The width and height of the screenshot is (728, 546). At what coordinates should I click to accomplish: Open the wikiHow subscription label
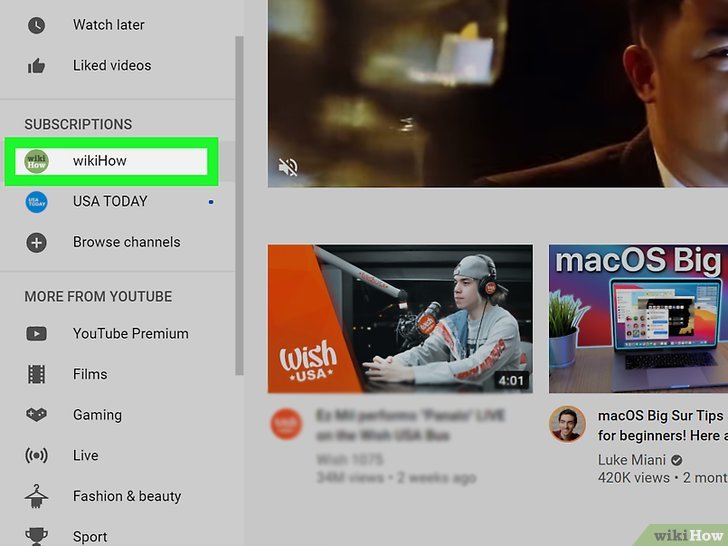pos(100,161)
